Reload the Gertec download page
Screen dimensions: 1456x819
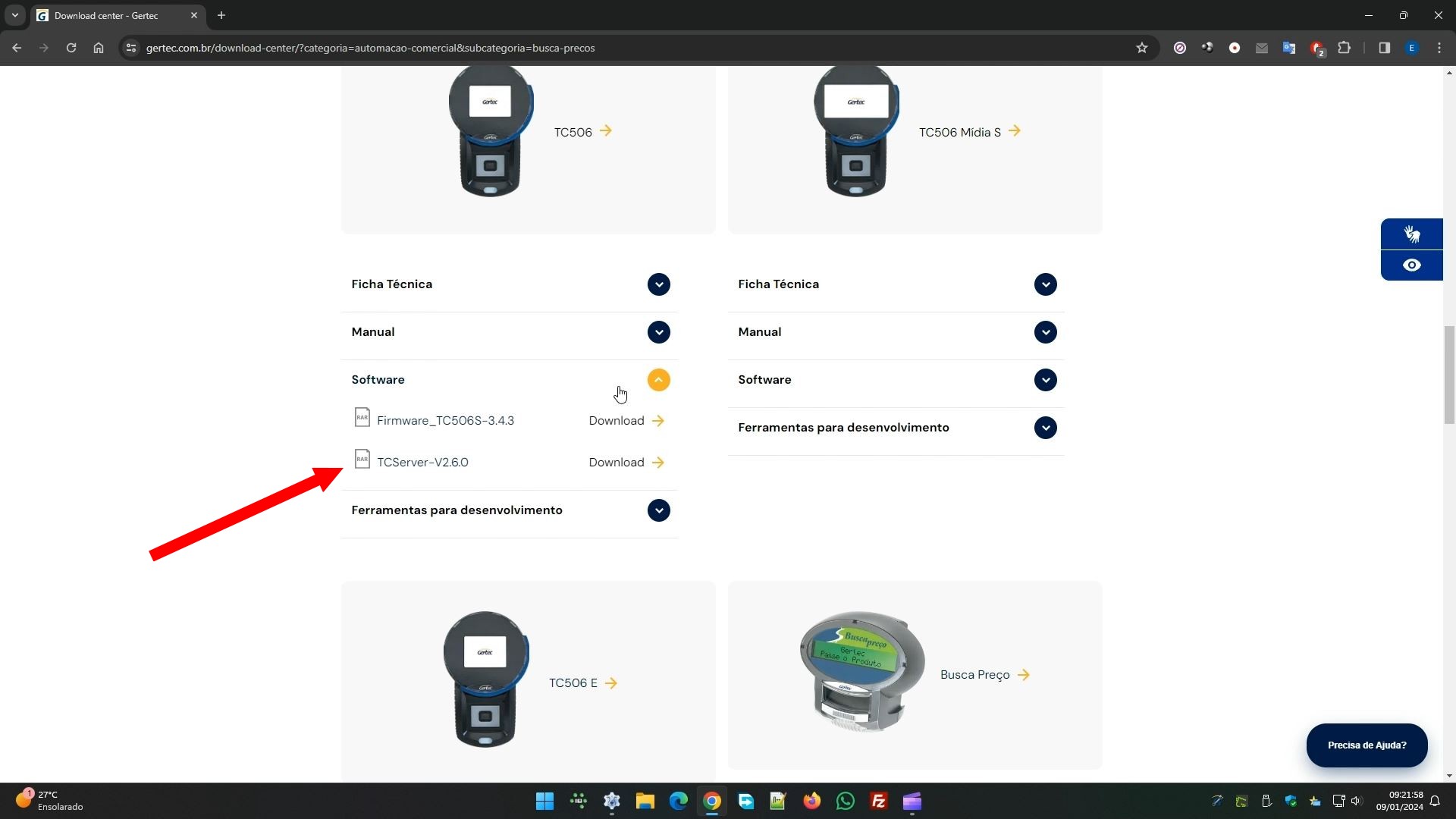71,48
